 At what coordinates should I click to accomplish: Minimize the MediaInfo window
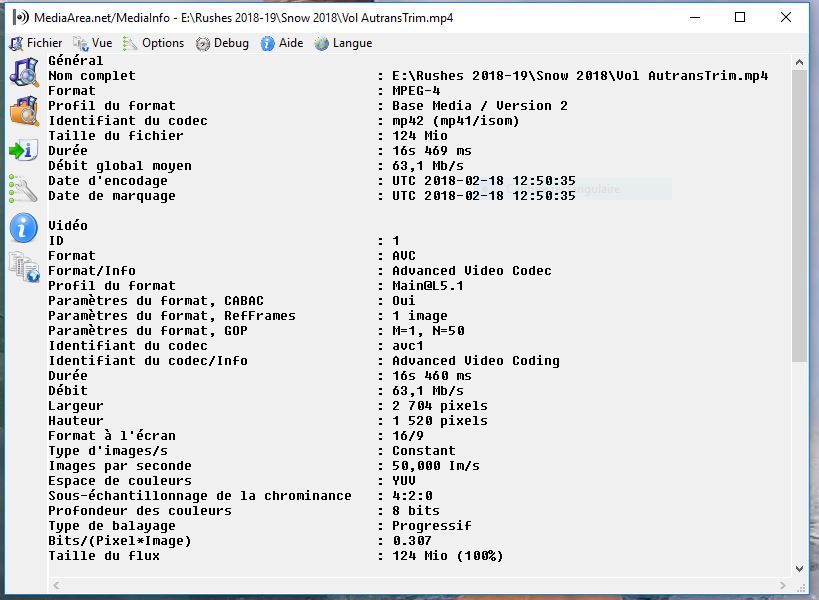(x=695, y=17)
